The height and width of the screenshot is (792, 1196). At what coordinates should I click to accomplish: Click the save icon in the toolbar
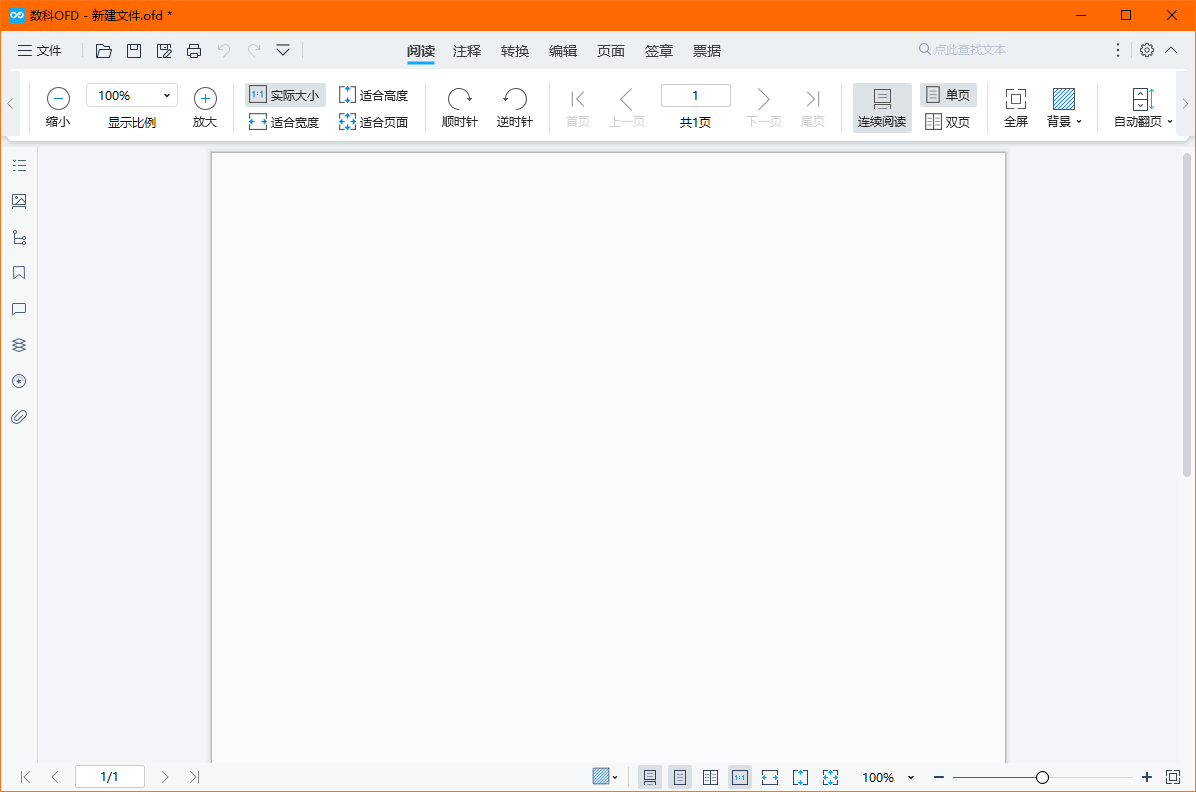(133, 49)
